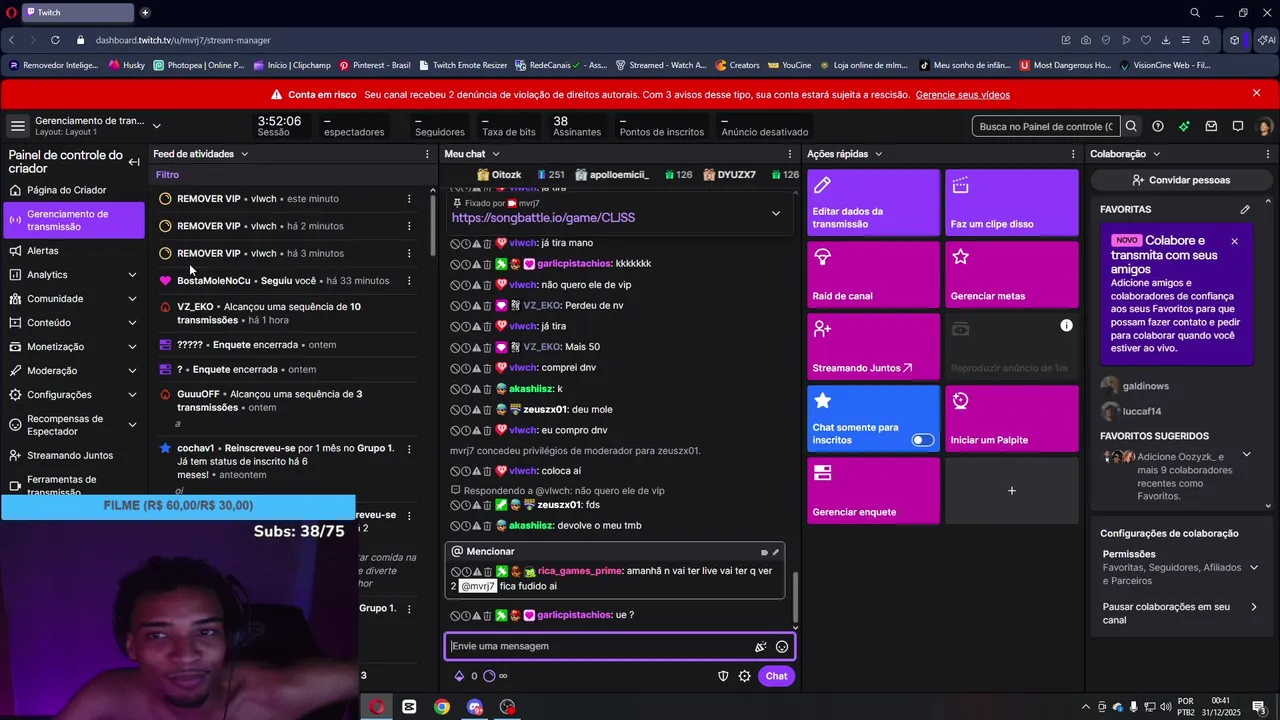Image resolution: width=1280 pixels, height=720 pixels.
Task: Expand Recompensas de Espectador section
Action: (x=132, y=425)
